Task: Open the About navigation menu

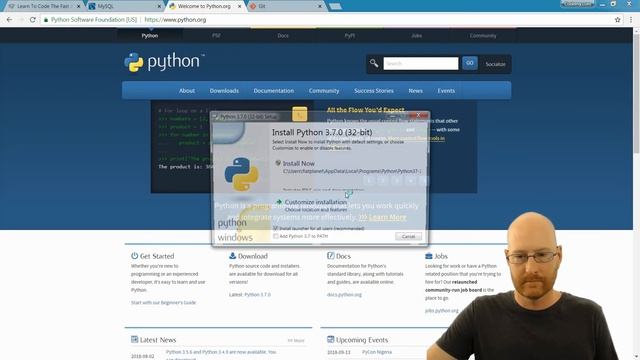Action: pyautogui.click(x=187, y=91)
